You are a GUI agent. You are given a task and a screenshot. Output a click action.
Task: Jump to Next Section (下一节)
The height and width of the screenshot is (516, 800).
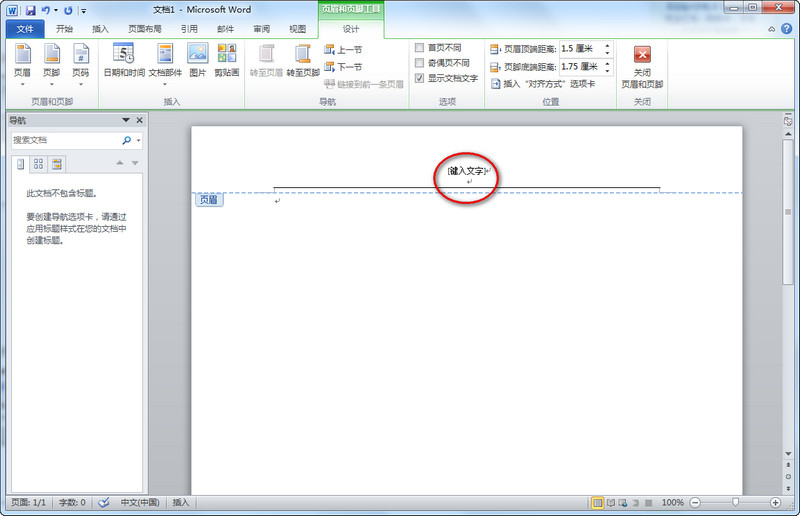(343, 67)
